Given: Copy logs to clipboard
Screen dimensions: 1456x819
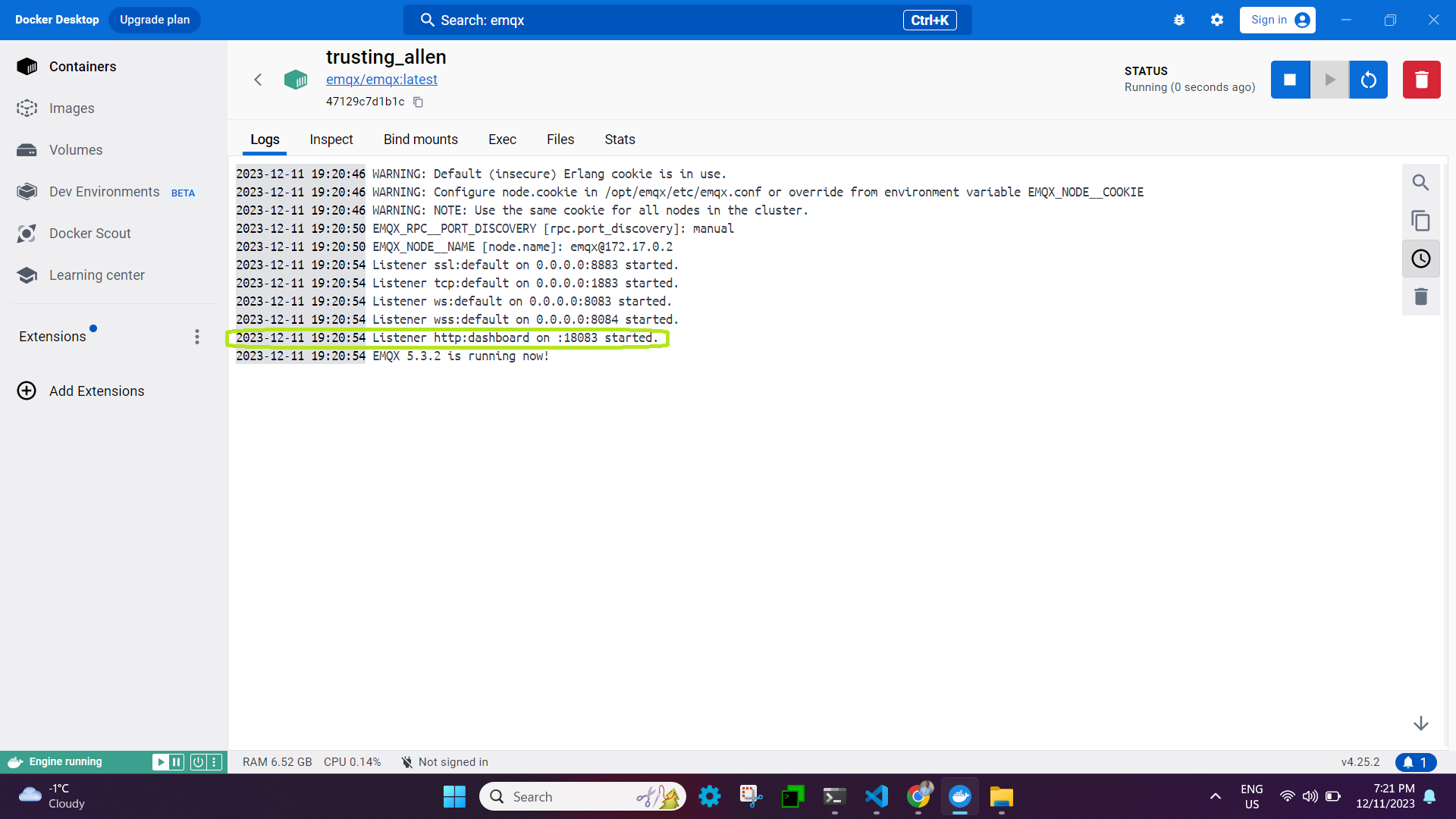Looking at the screenshot, I should click(1421, 221).
